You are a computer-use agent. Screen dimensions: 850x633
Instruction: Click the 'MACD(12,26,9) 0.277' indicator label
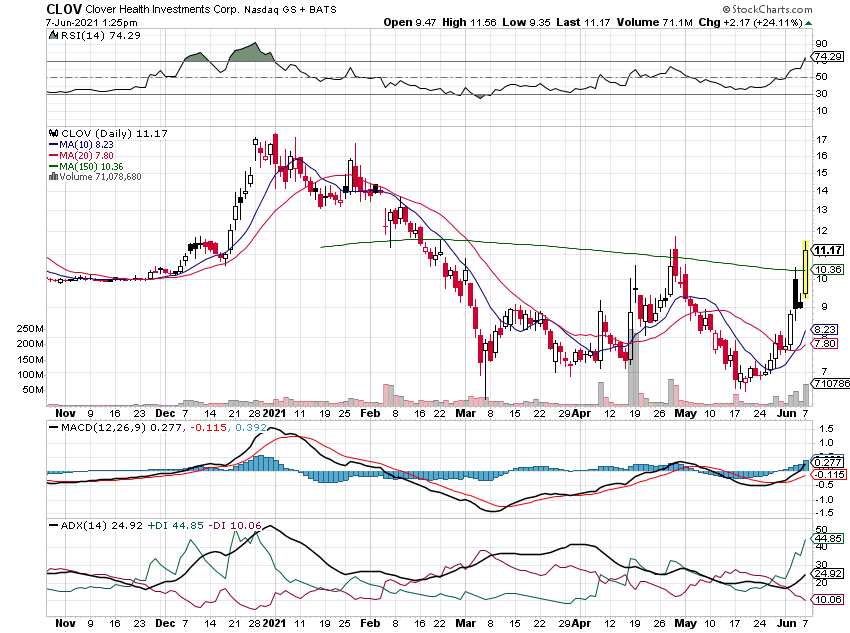(121, 427)
